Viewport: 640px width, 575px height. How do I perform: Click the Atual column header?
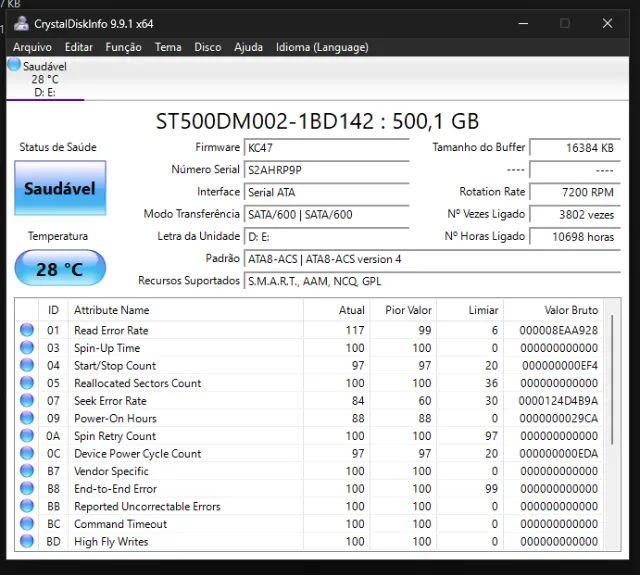[337, 310]
